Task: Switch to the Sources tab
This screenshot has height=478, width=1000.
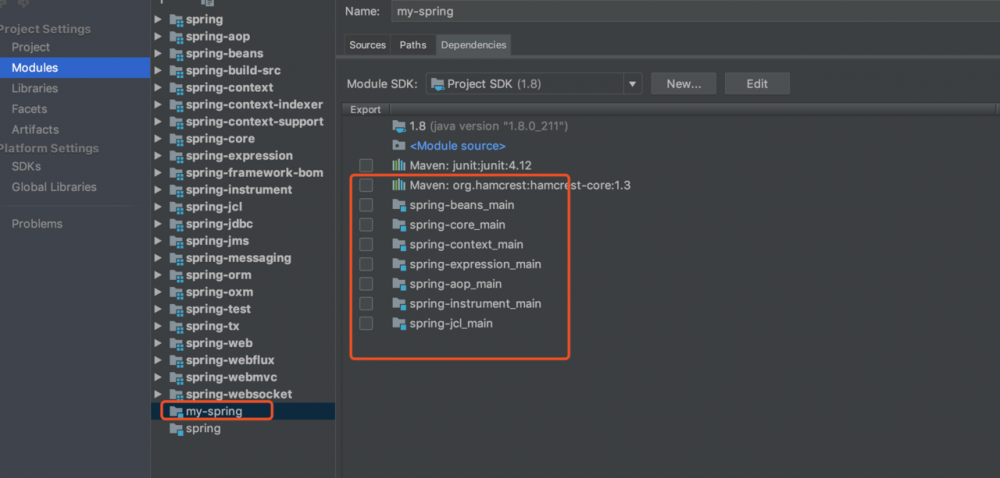Action: point(367,45)
